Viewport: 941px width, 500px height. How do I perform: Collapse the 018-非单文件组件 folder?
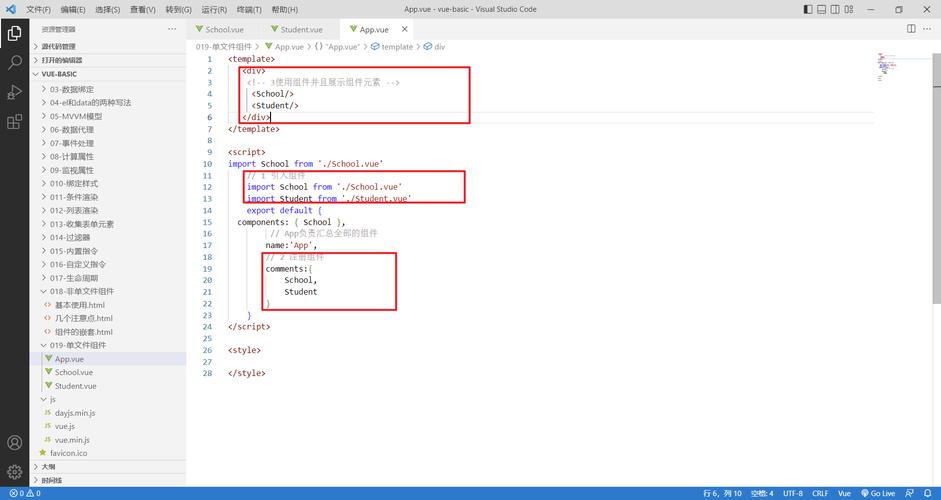108,291
